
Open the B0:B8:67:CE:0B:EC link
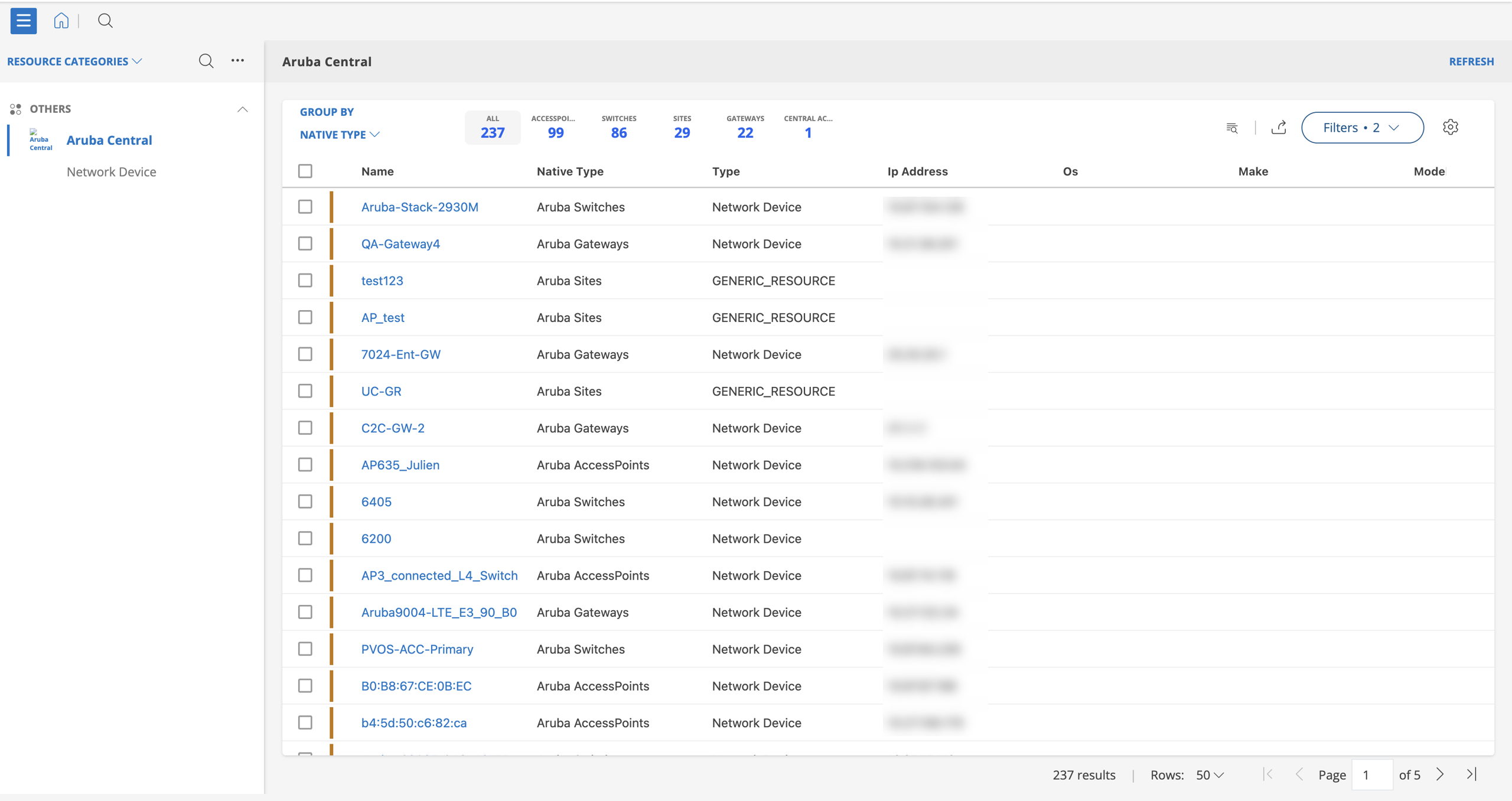click(x=416, y=686)
